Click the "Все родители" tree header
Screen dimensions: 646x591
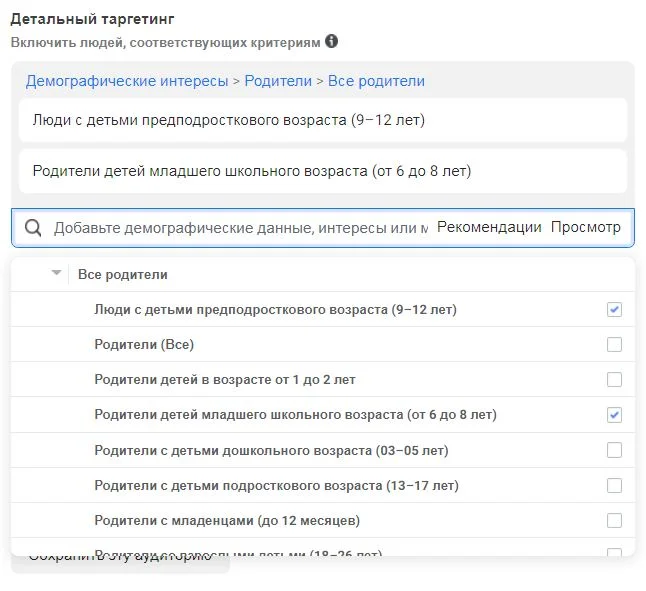123,274
